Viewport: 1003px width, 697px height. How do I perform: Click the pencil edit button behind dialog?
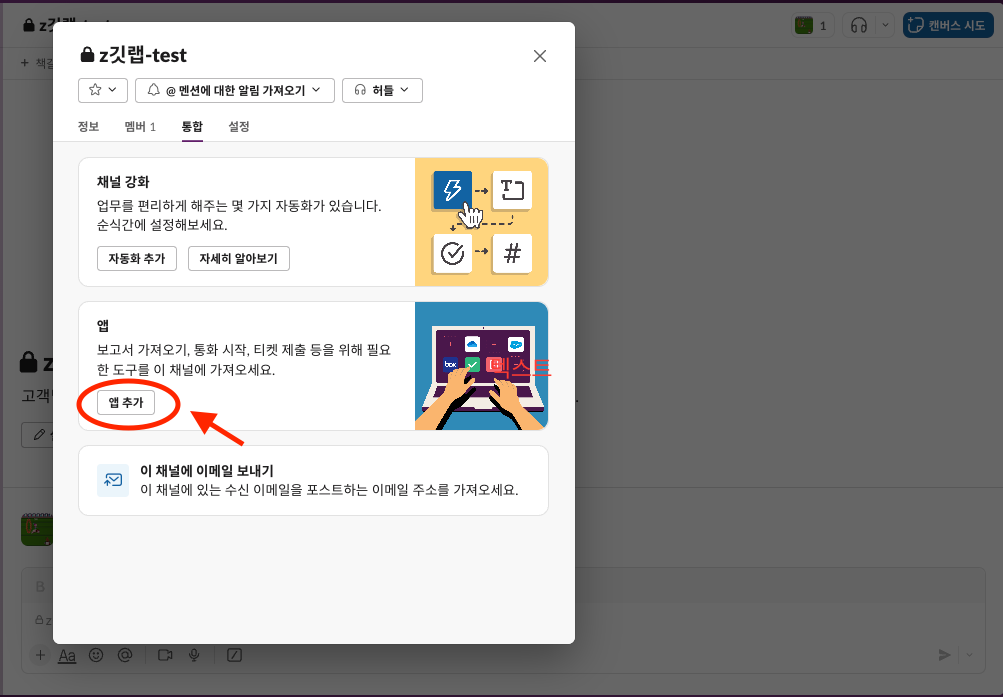pos(38,435)
